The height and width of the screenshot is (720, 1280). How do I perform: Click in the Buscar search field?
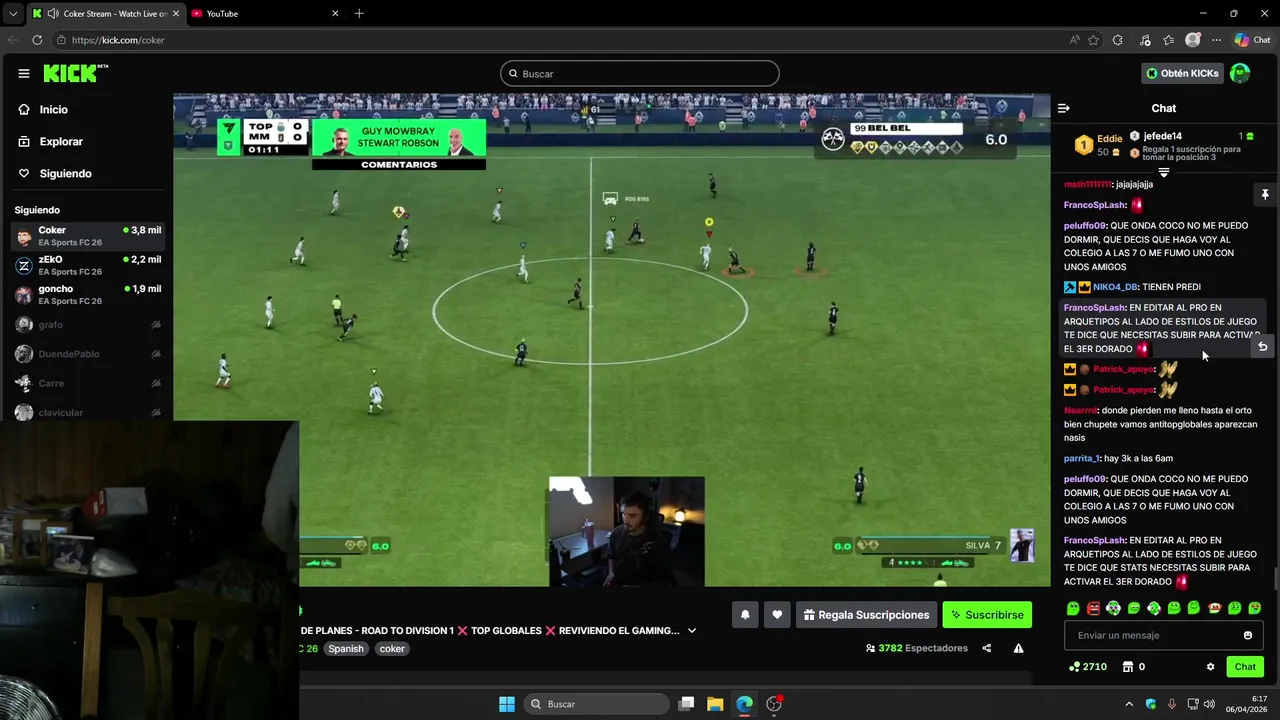pyautogui.click(x=640, y=73)
